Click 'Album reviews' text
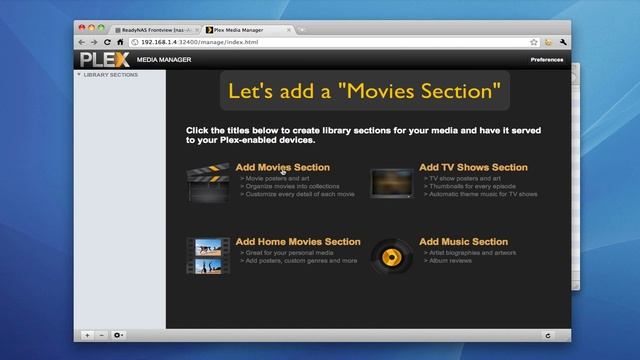 (x=450, y=260)
